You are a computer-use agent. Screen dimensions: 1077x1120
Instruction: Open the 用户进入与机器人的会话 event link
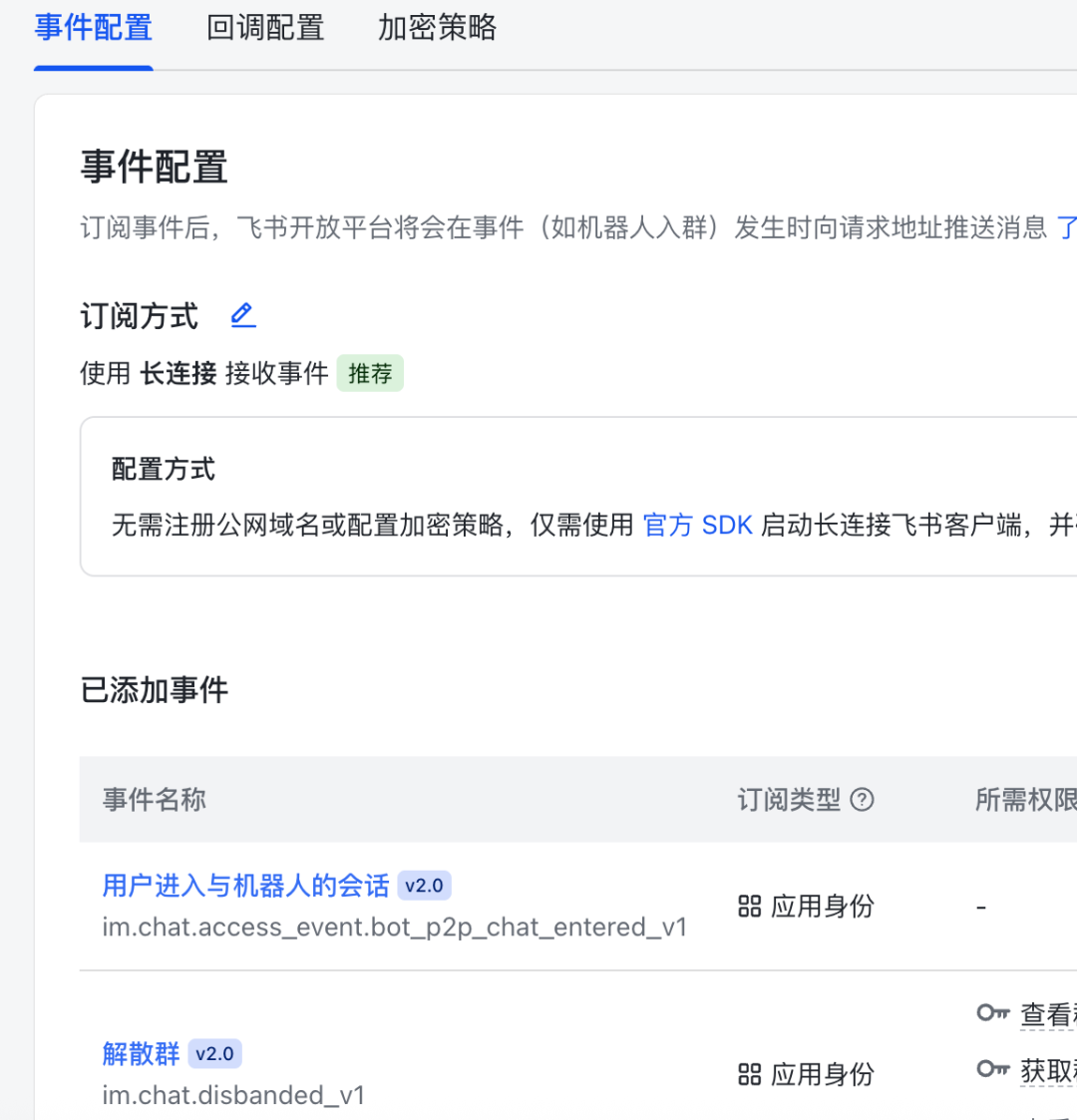click(245, 886)
